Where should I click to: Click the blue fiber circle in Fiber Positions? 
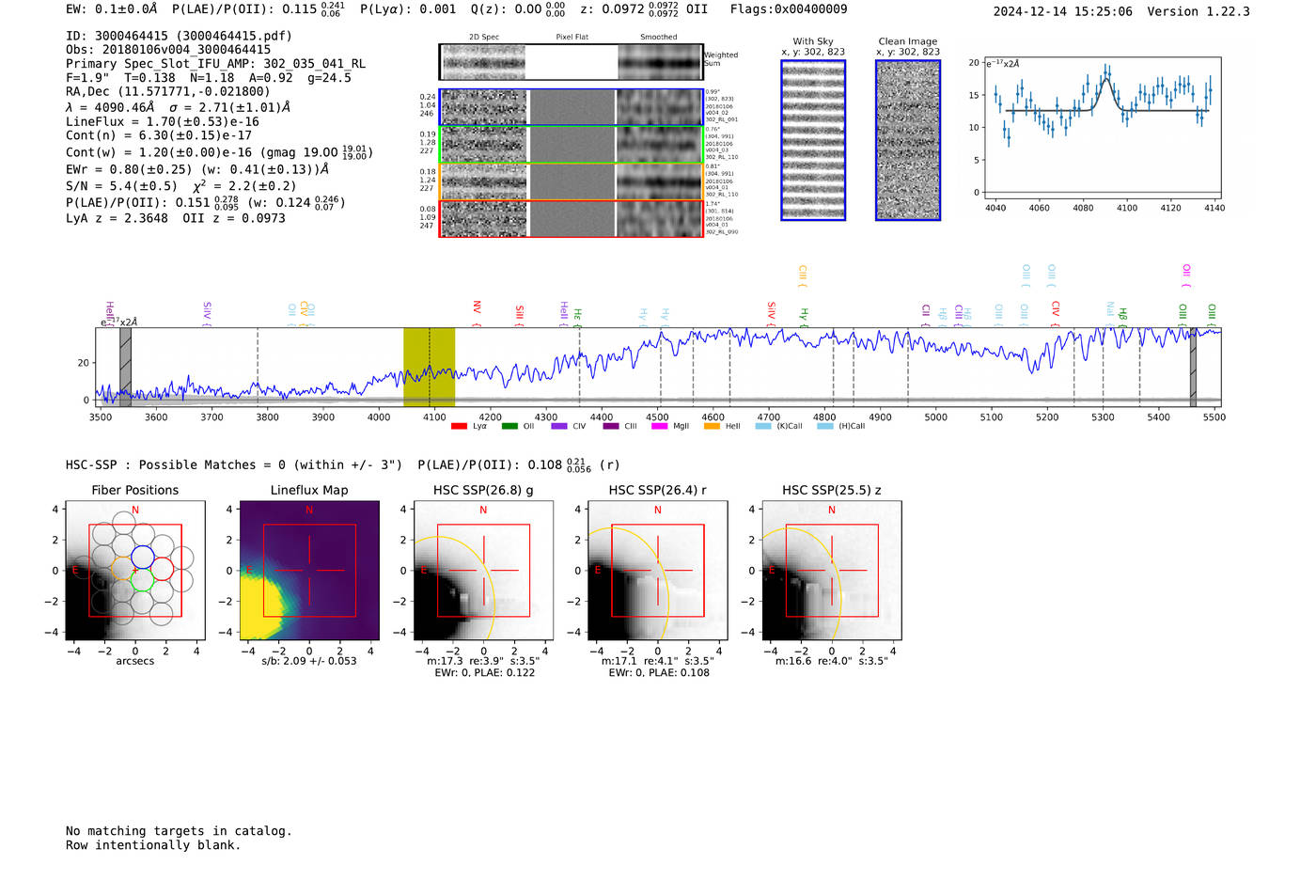coord(142,557)
